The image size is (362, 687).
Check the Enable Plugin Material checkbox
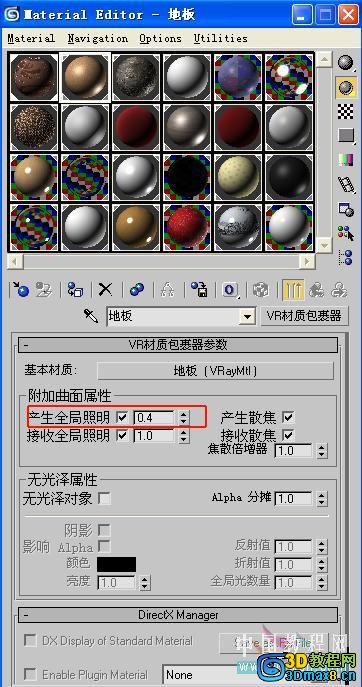[30, 673]
